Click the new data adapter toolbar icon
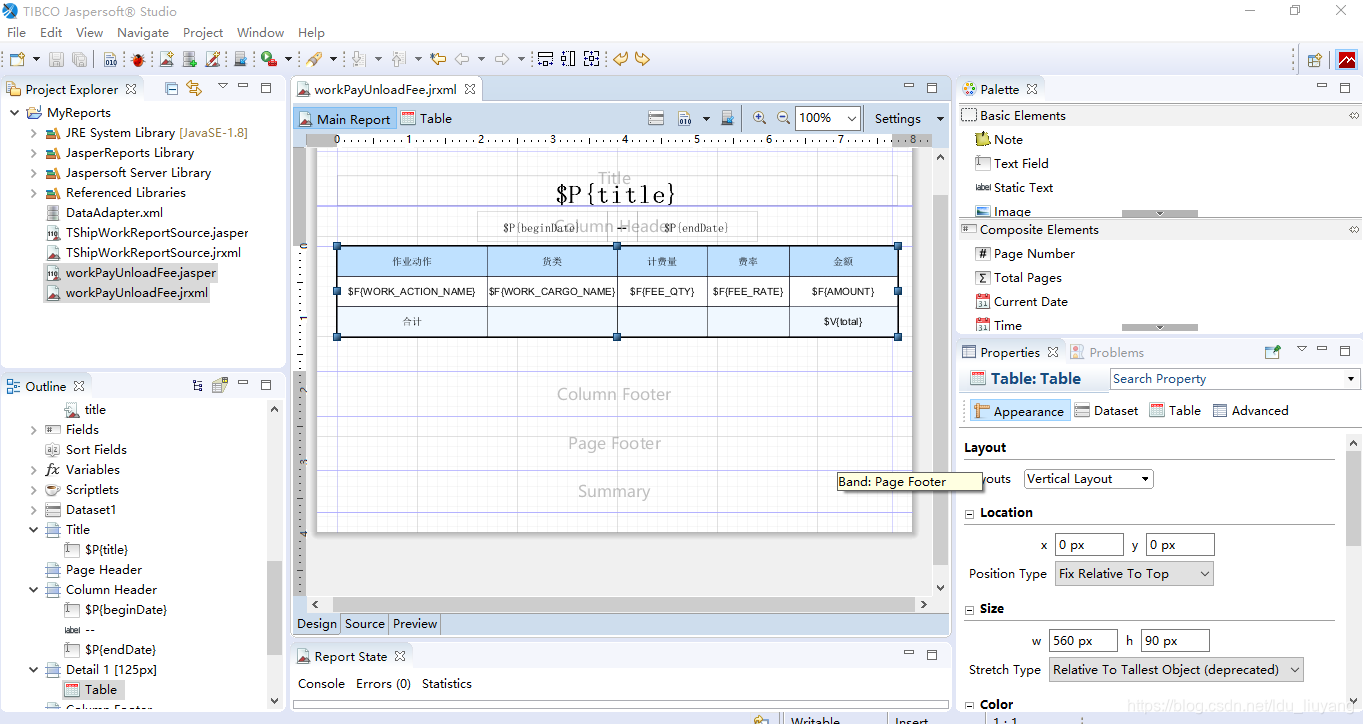This screenshot has width=1363, height=724. (190, 60)
